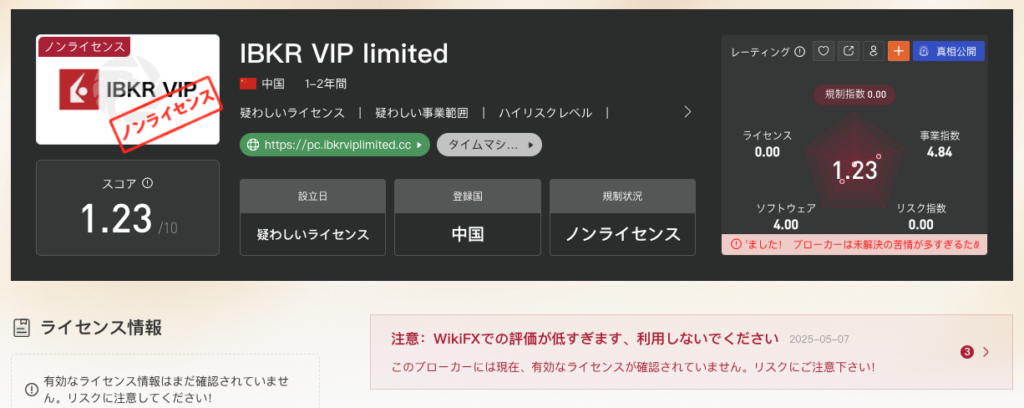Click the info icon beside スコア
Viewport: 1024px width, 408px height.
coord(148,183)
